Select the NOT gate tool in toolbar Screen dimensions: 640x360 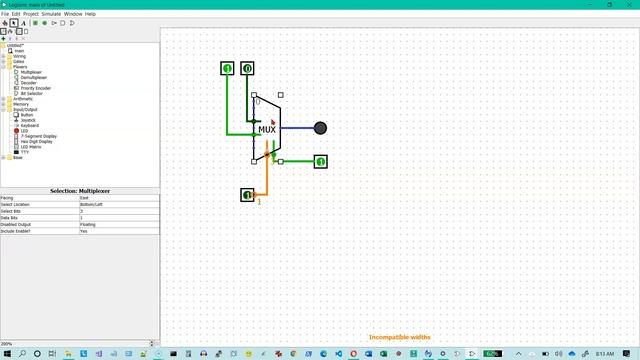pos(54,23)
